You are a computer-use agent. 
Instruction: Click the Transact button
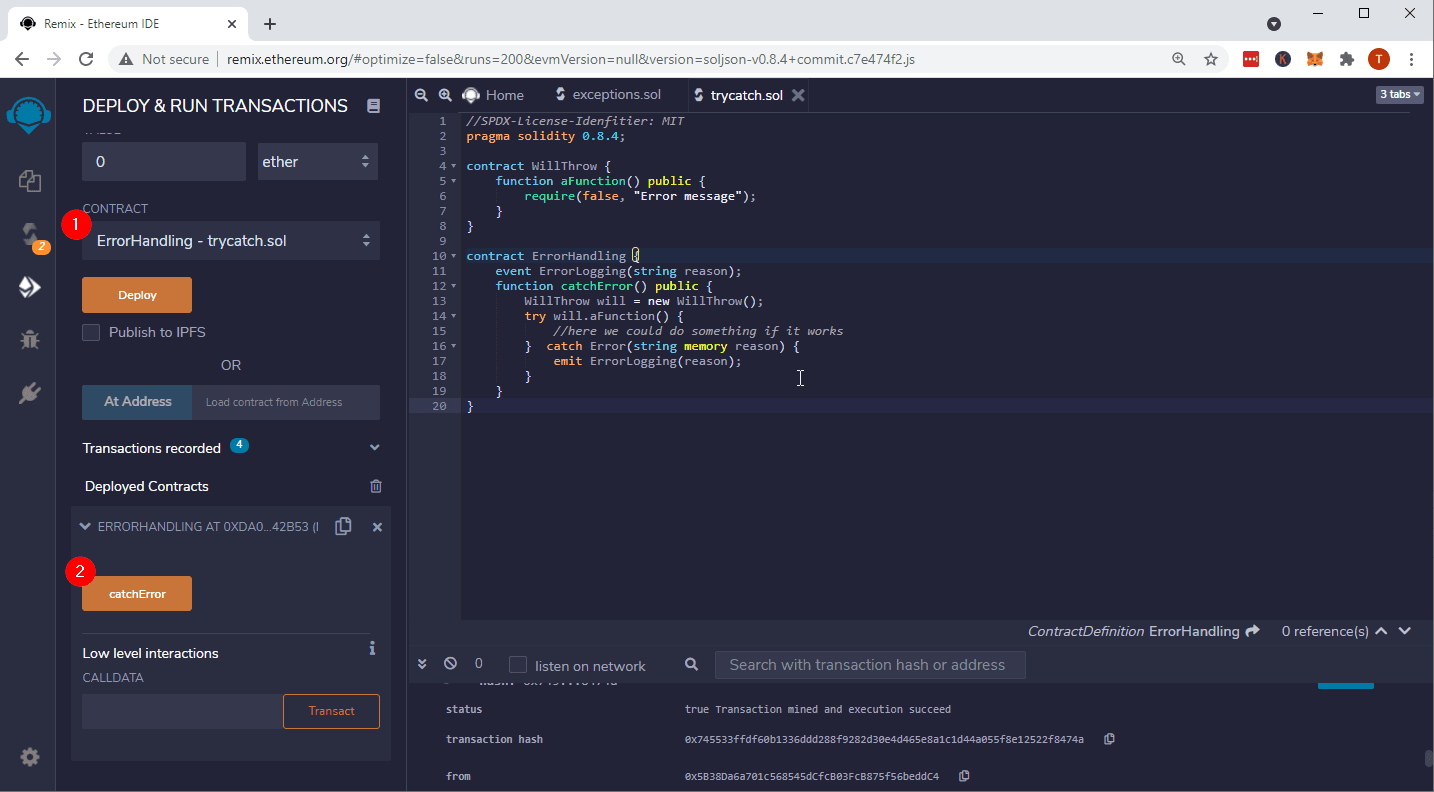coord(331,711)
